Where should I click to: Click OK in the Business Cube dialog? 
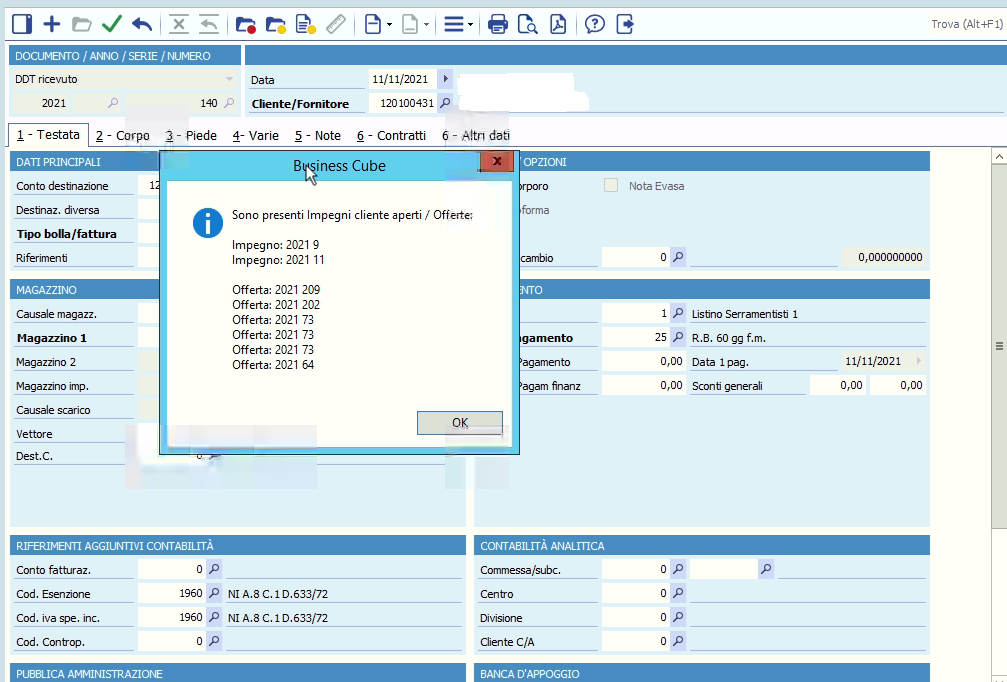[x=460, y=423]
